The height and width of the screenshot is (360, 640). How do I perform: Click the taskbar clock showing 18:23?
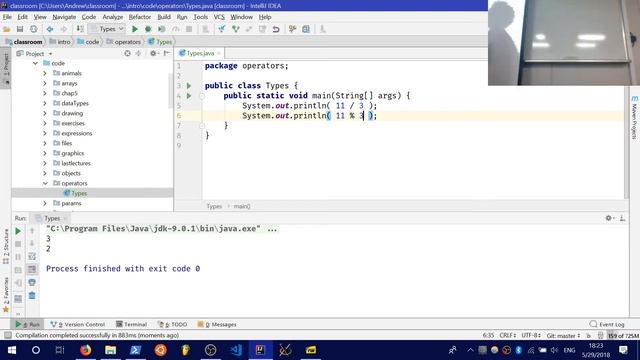[x=596, y=350]
